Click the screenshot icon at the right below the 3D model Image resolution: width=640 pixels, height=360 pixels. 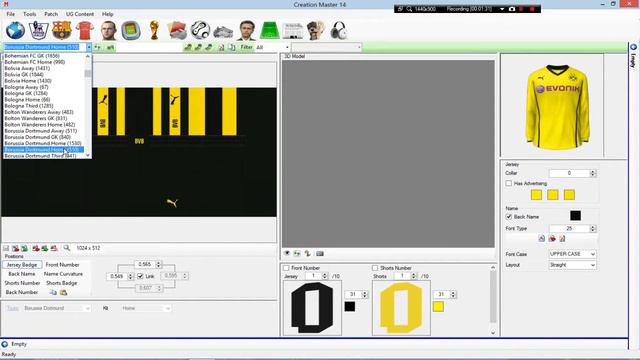pos(320,253)
